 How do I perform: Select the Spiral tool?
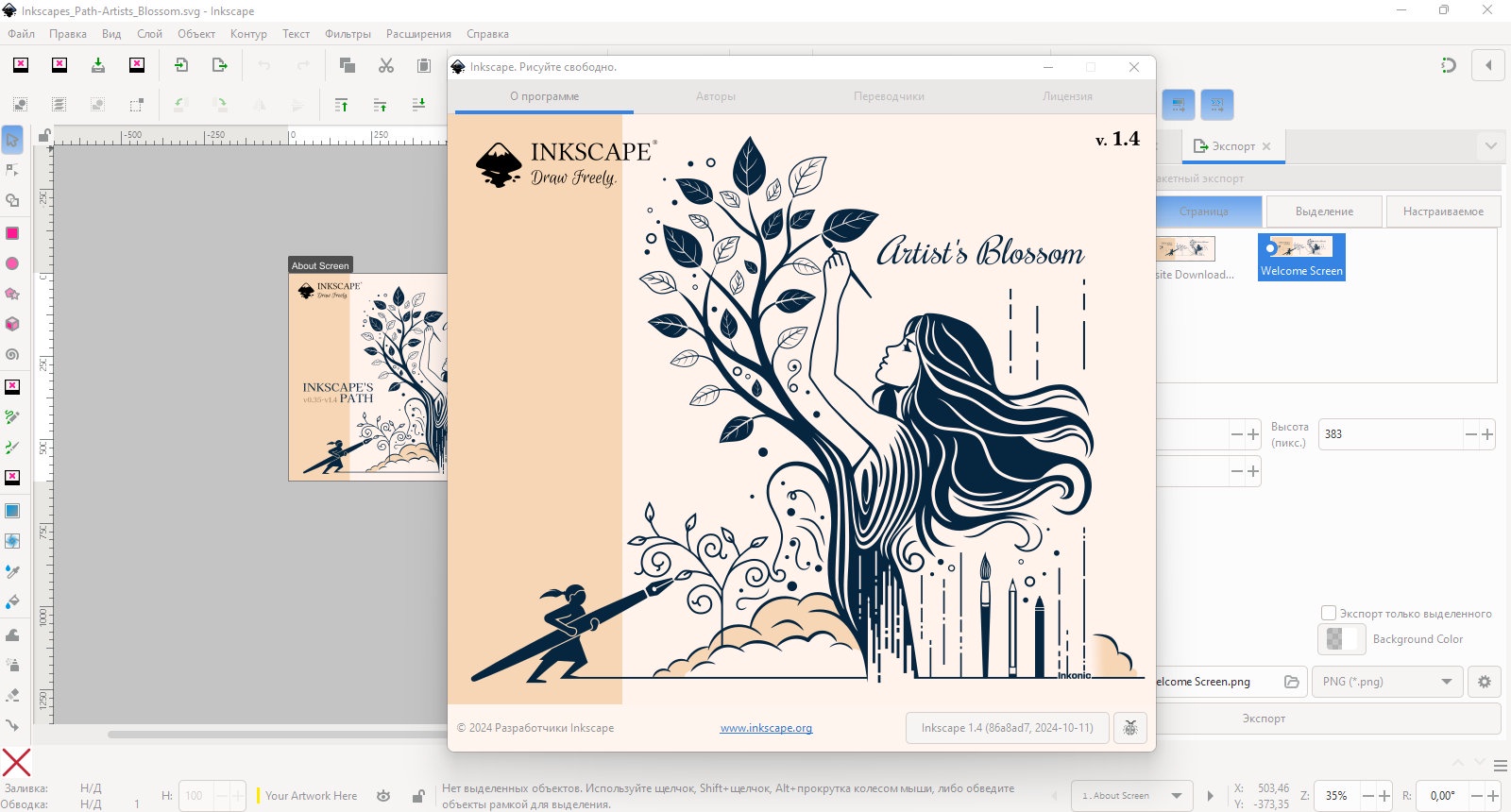12,354
